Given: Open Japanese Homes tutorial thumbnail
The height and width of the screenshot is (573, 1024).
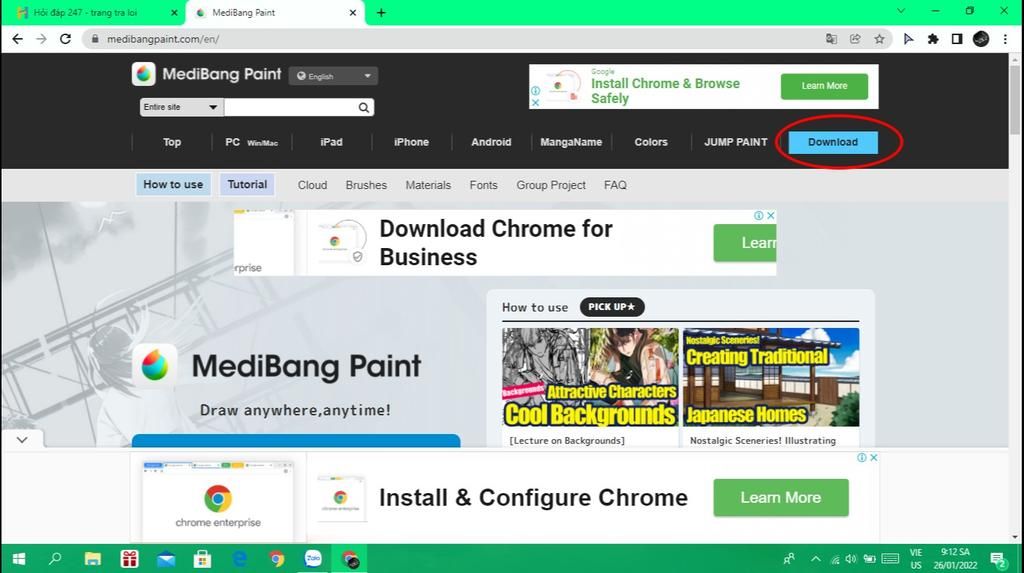Looking at the screenshot, I should (x=771, y=377).
